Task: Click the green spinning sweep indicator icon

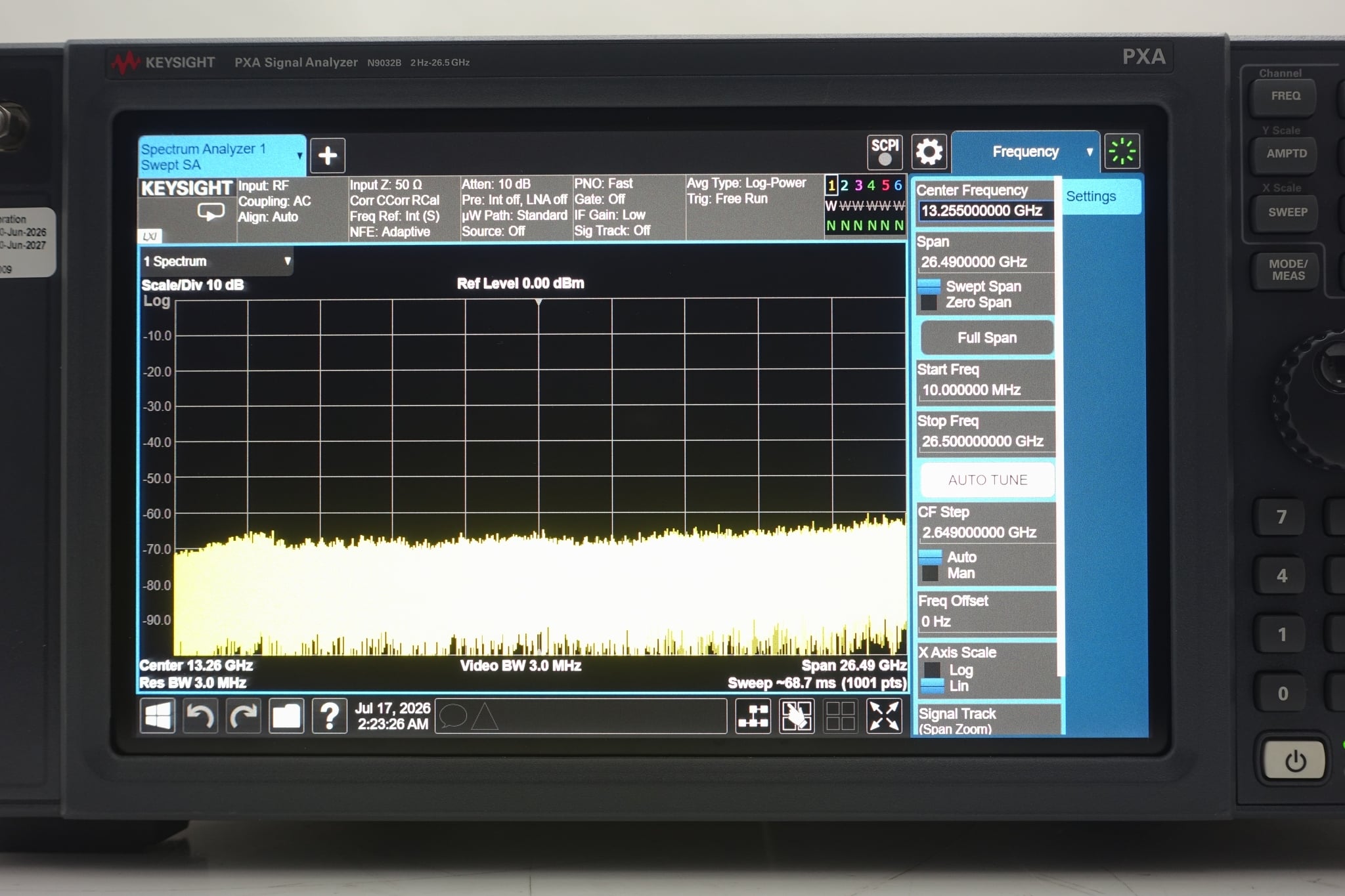Action: (x=1122, y=152)
